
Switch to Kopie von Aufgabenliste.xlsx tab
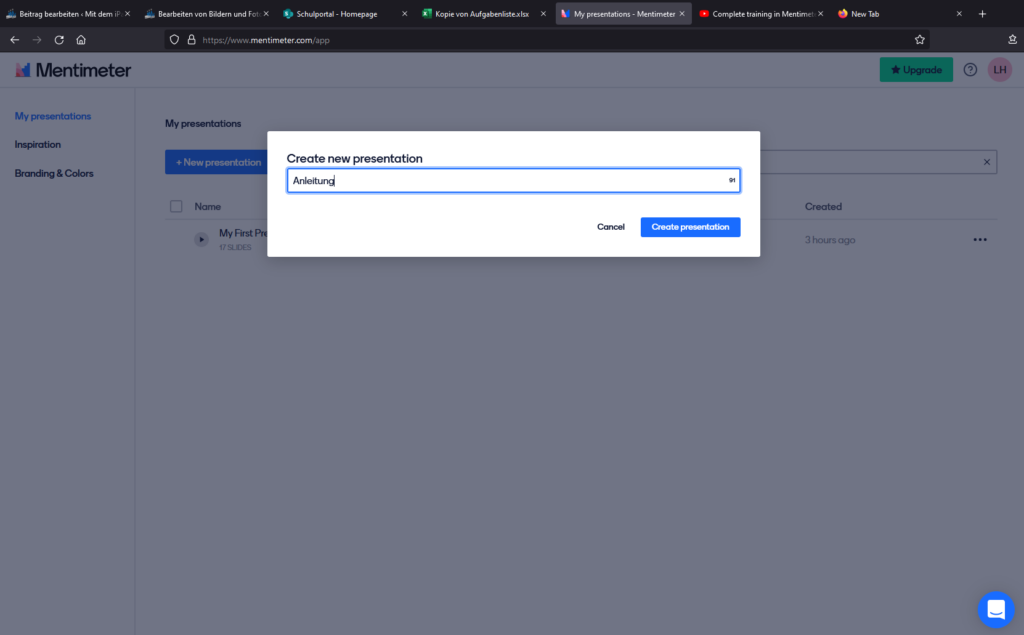(475, 14)
